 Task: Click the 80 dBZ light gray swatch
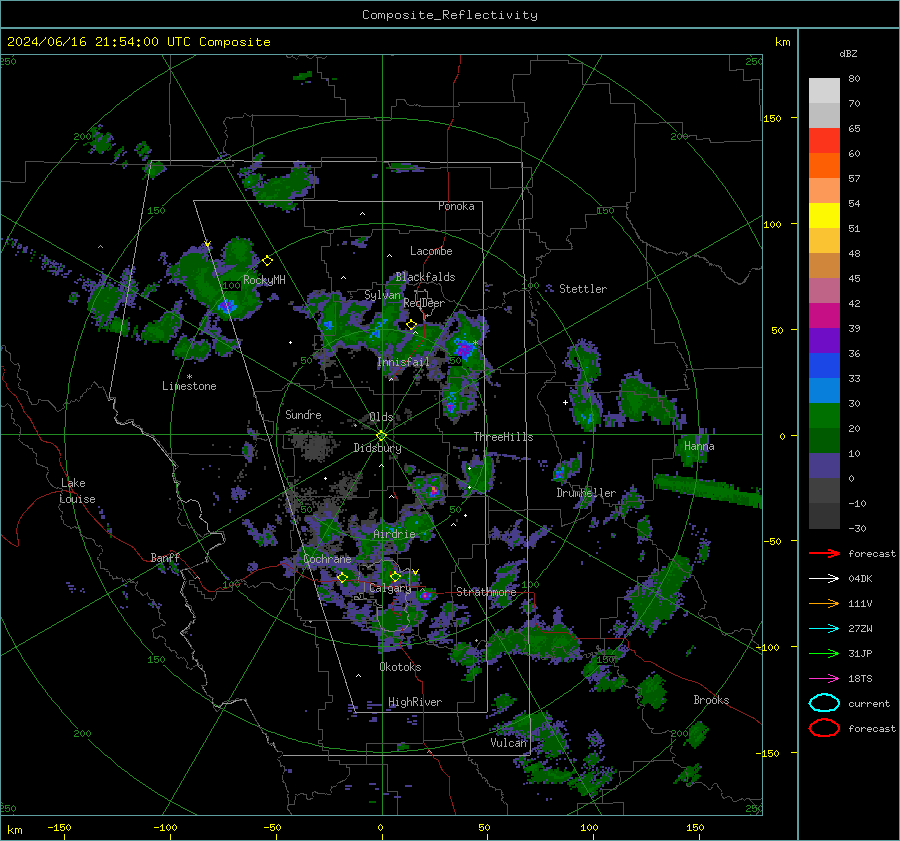[824, 90]
